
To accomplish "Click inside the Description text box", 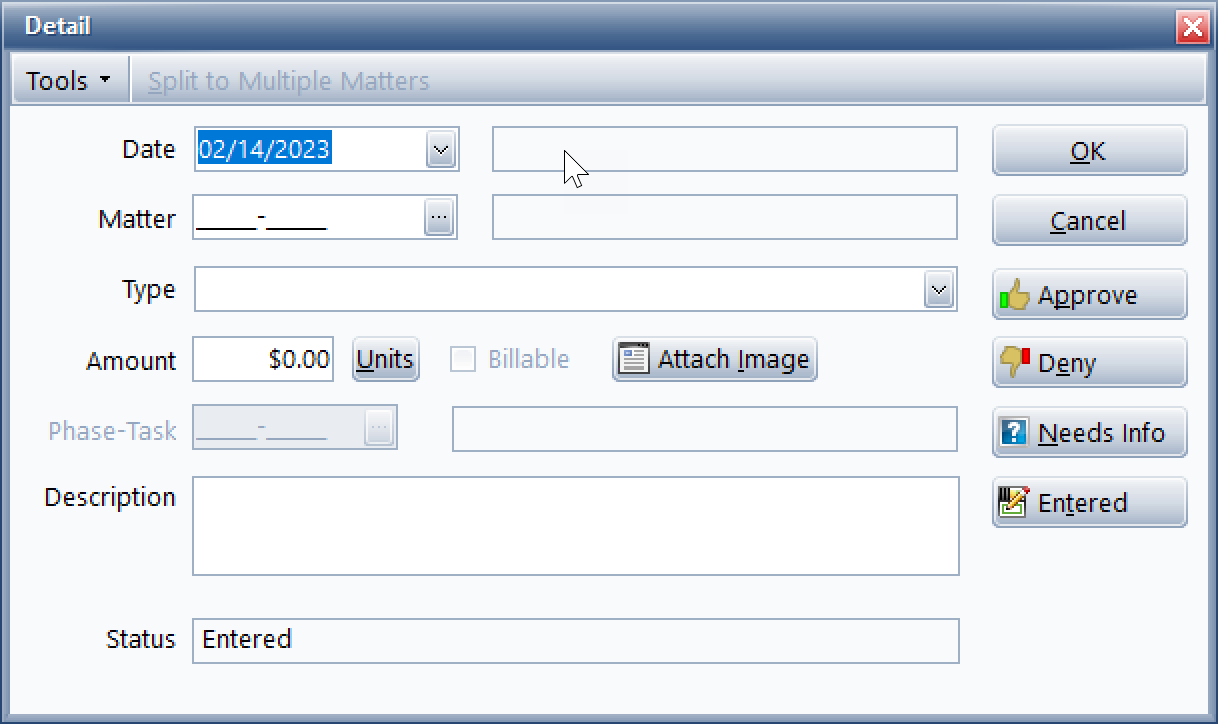I will click(575, 526).
